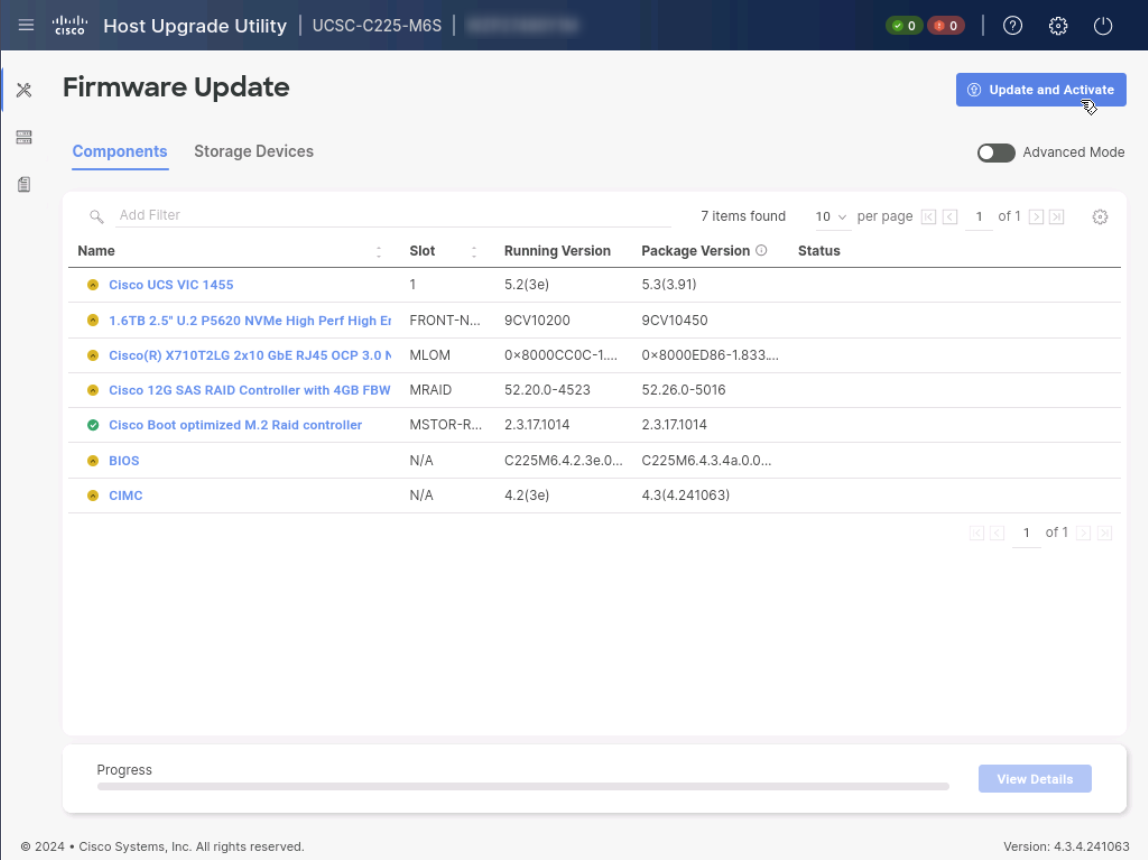Go to last page using top pager
Image resolution: width=1148 pixels, height=860 pixels.
pyautogui.click(x=1056, y=217)
